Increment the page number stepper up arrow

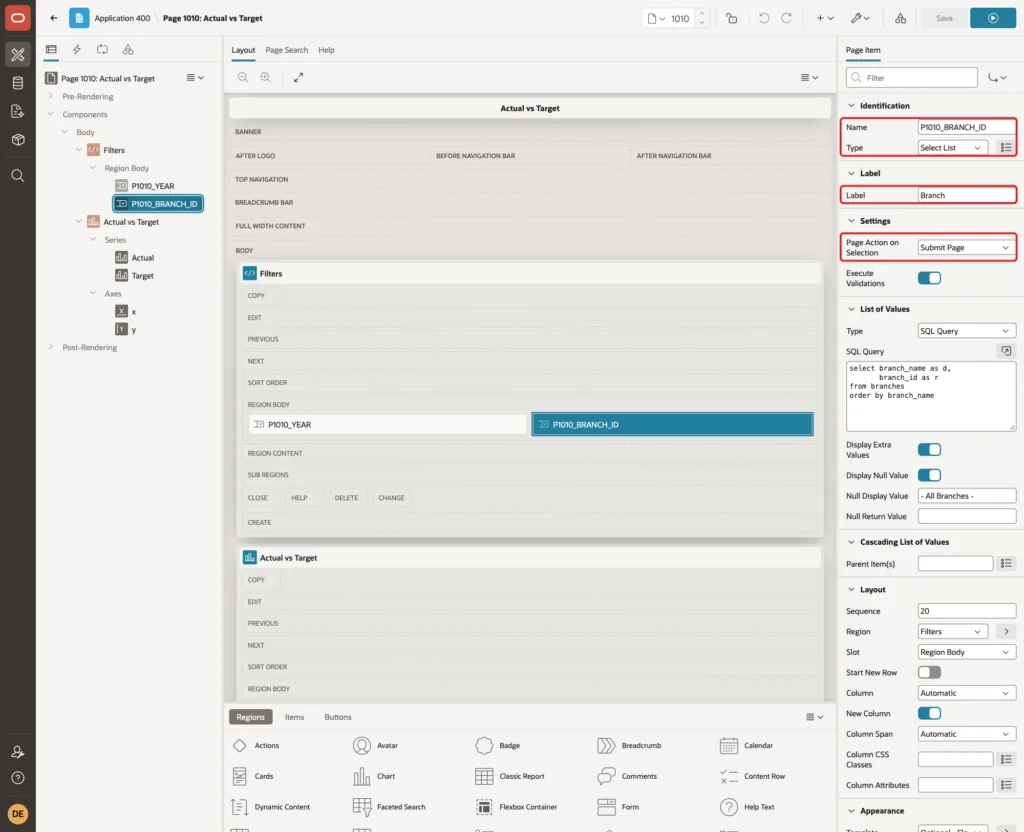coord(702,14)
